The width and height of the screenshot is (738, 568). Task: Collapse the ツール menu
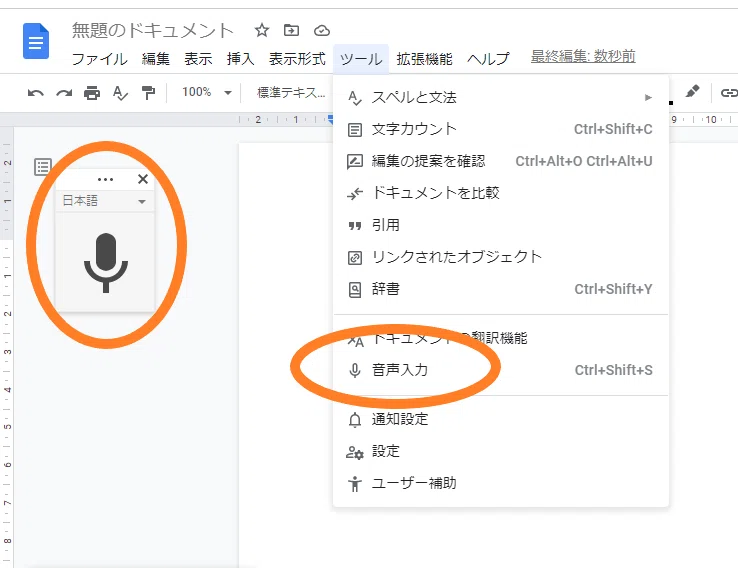(x=361, y=59)
